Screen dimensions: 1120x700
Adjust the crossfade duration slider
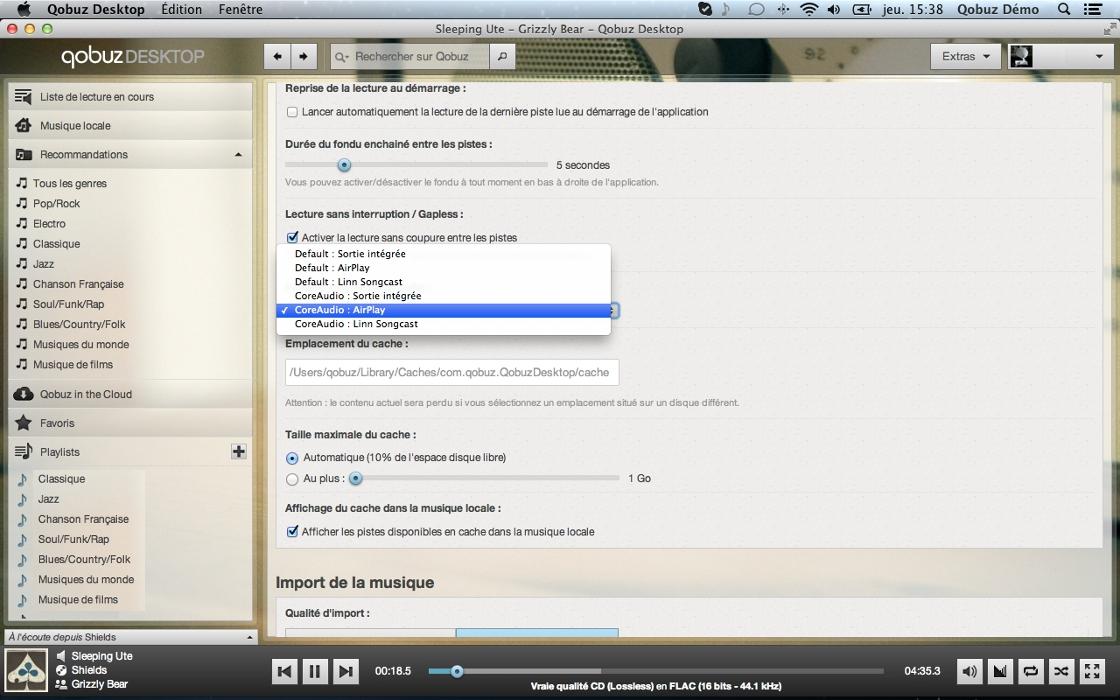coord(344,165)
